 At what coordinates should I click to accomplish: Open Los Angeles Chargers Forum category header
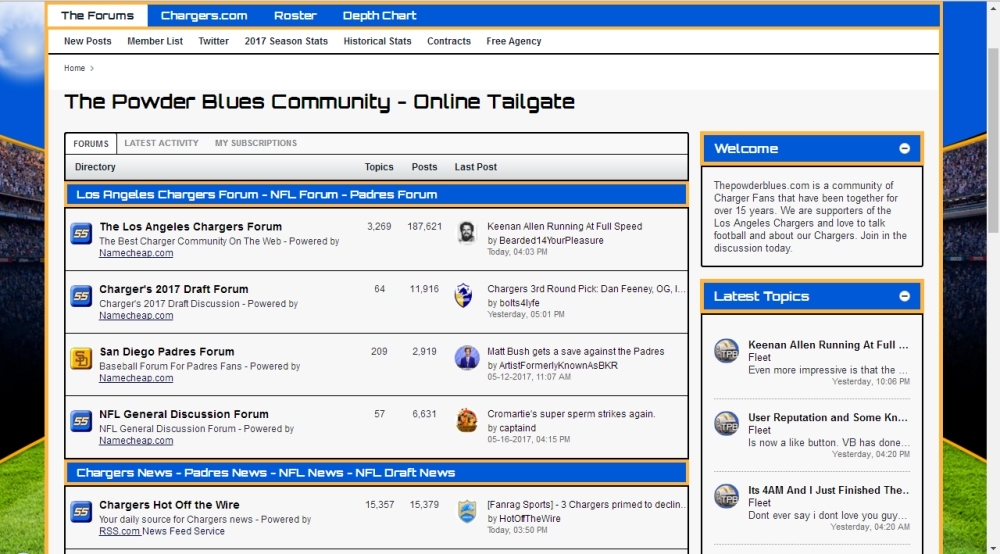(256, 194)
